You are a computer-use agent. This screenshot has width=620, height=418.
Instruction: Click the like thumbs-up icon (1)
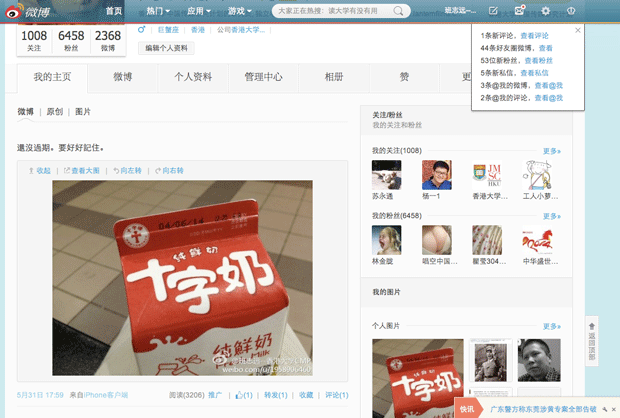pyautogui.click(x=239, y=395)
